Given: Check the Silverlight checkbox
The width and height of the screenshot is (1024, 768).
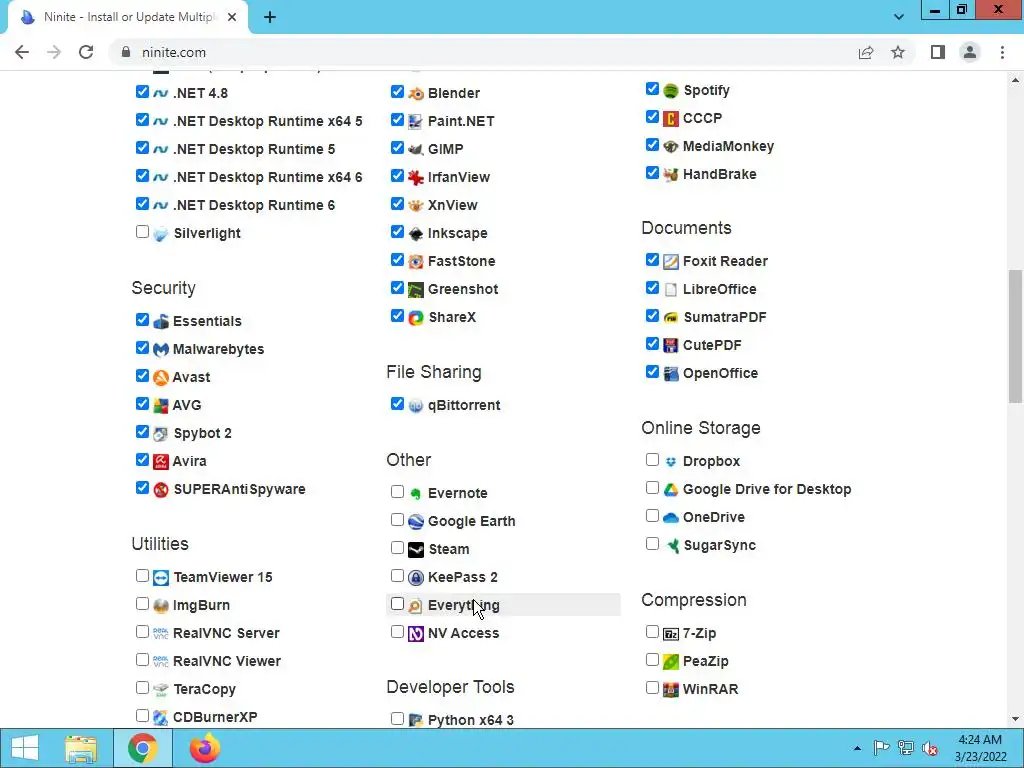Looking at the screenshot, I should [142, 232].
